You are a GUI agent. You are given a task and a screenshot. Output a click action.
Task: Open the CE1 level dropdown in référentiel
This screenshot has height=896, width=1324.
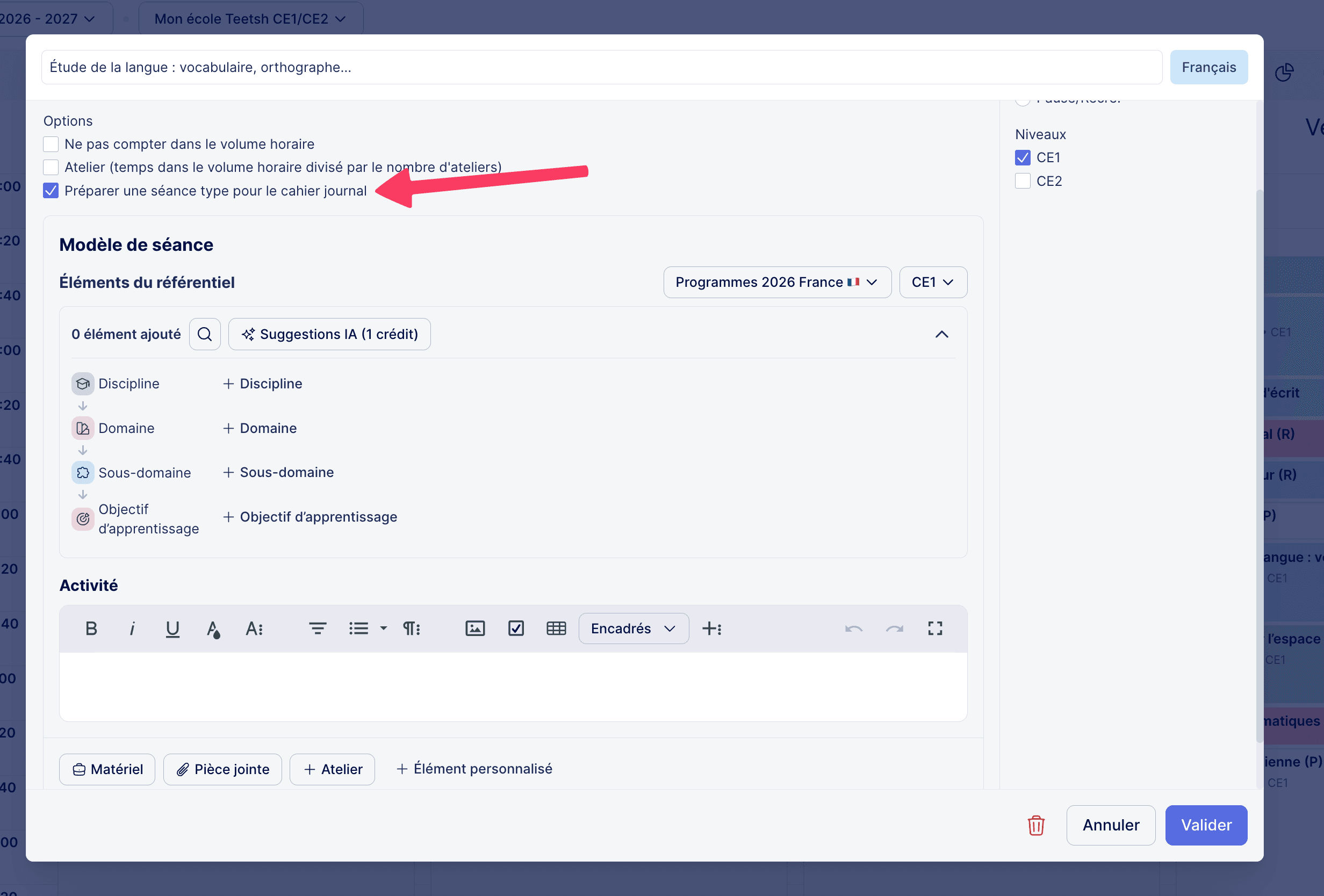[933, 283]
